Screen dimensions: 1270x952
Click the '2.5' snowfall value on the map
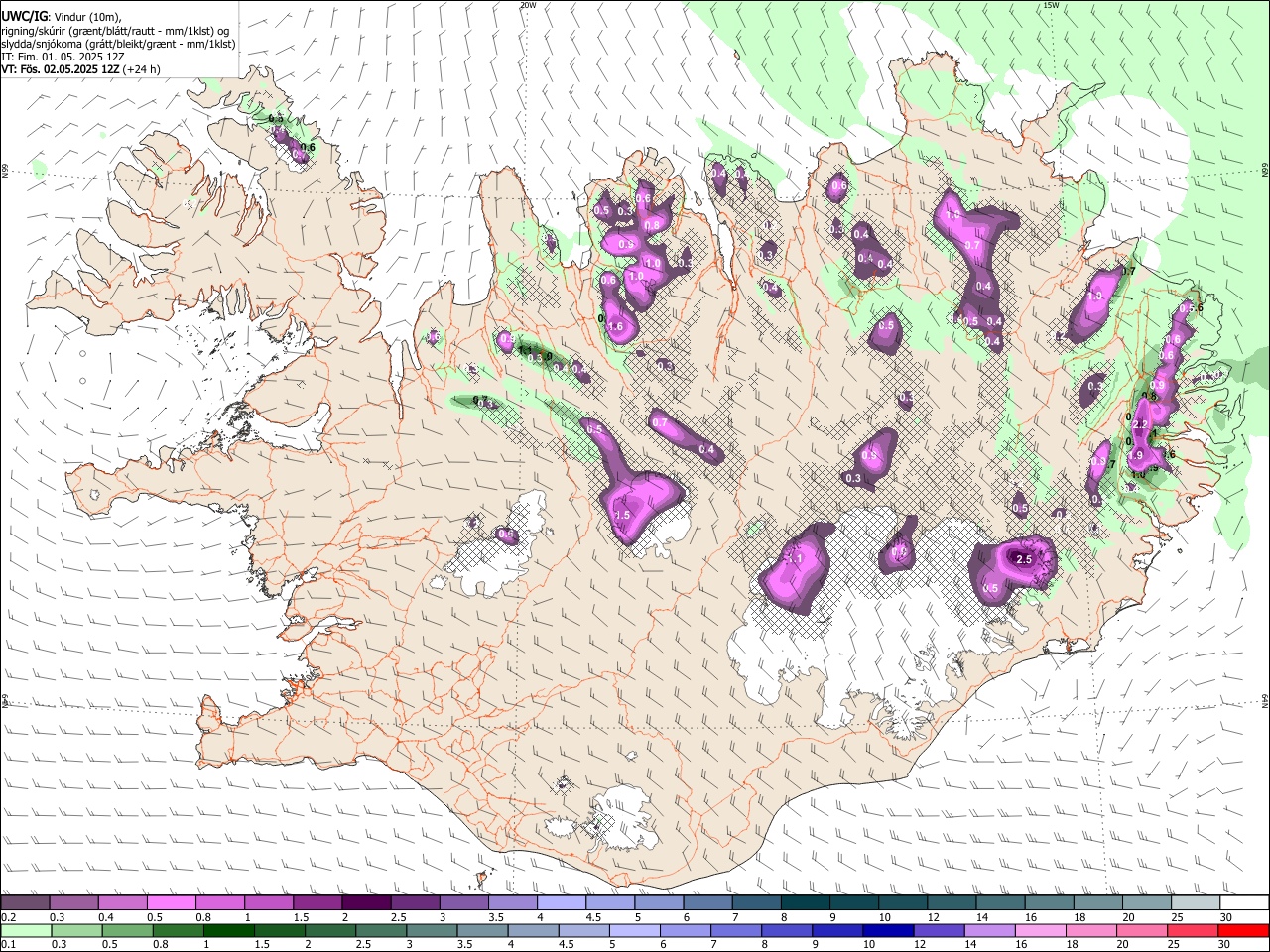click(x=1025, y=560)
